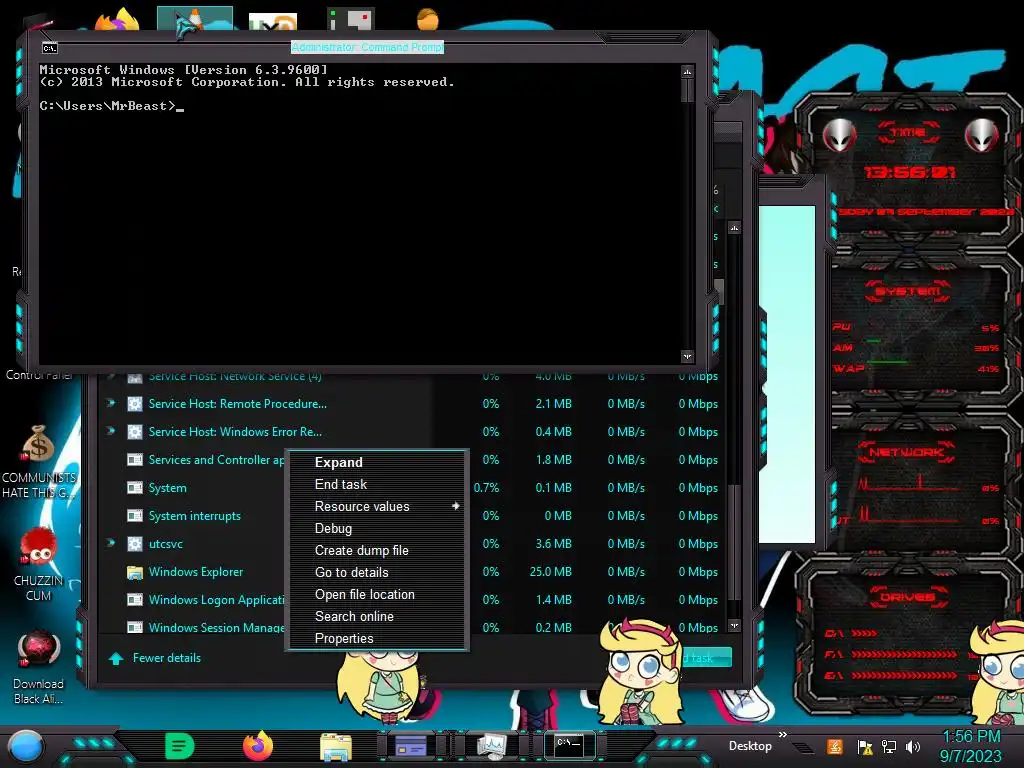1024x768 pixels.
Task: Open the money bag desktop icon
Action: [x=38, y=443]
